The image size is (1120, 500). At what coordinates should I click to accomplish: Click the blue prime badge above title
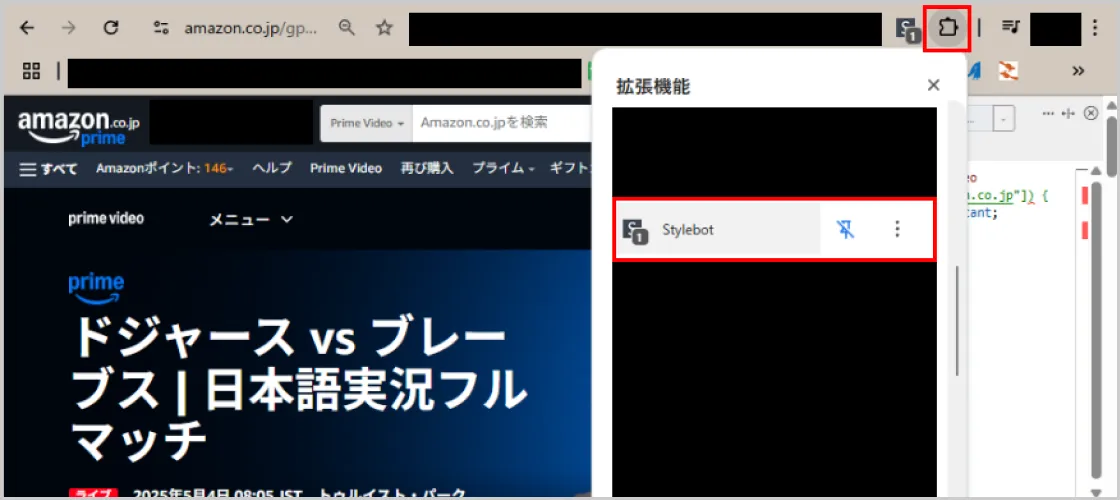pos(96,288)
